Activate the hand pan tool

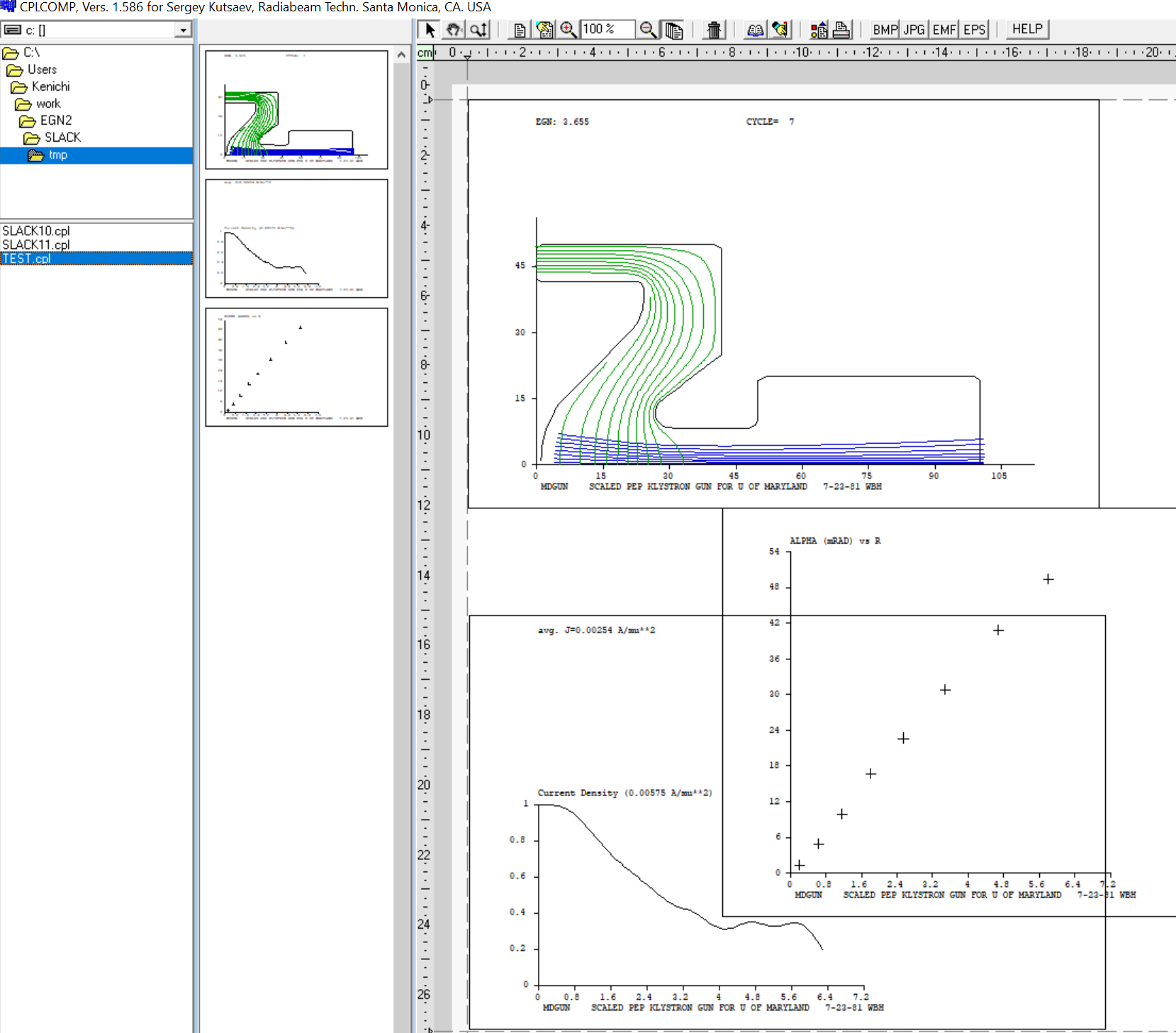coord(454,30)
